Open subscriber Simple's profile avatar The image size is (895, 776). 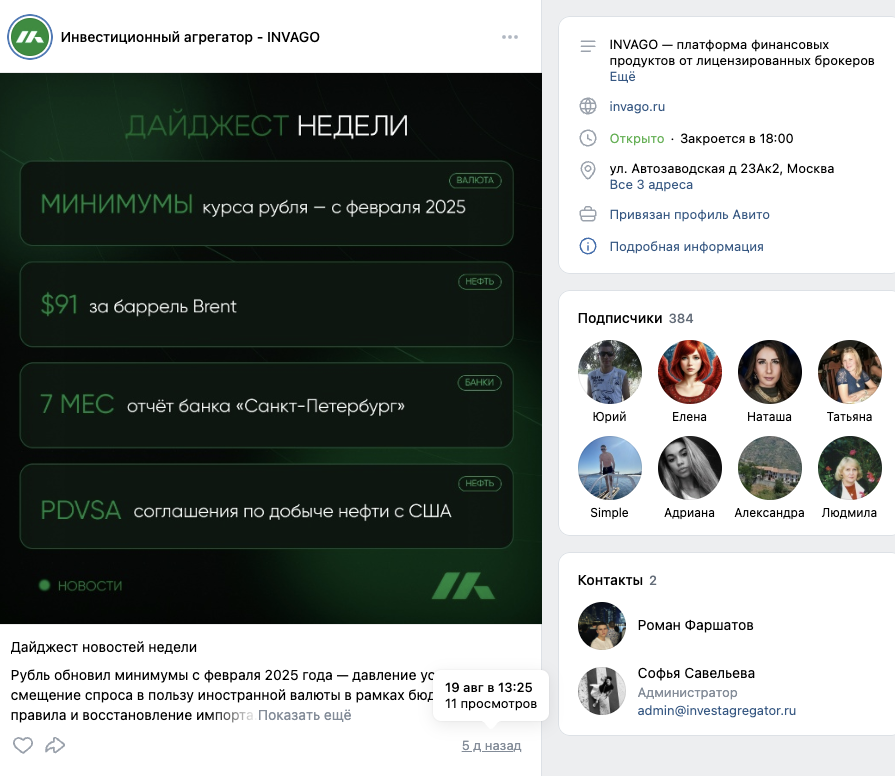pyautogui.click(x=610, y=468)
